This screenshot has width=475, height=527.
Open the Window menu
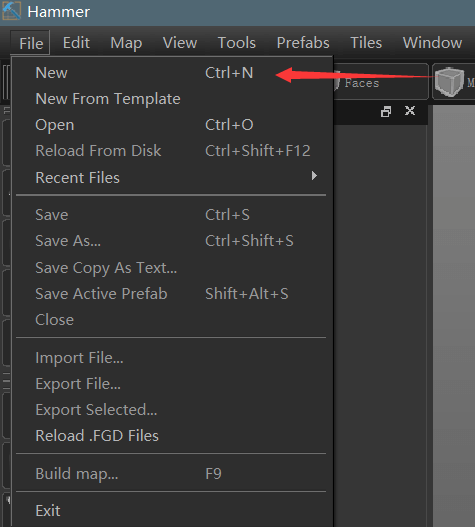432,43
